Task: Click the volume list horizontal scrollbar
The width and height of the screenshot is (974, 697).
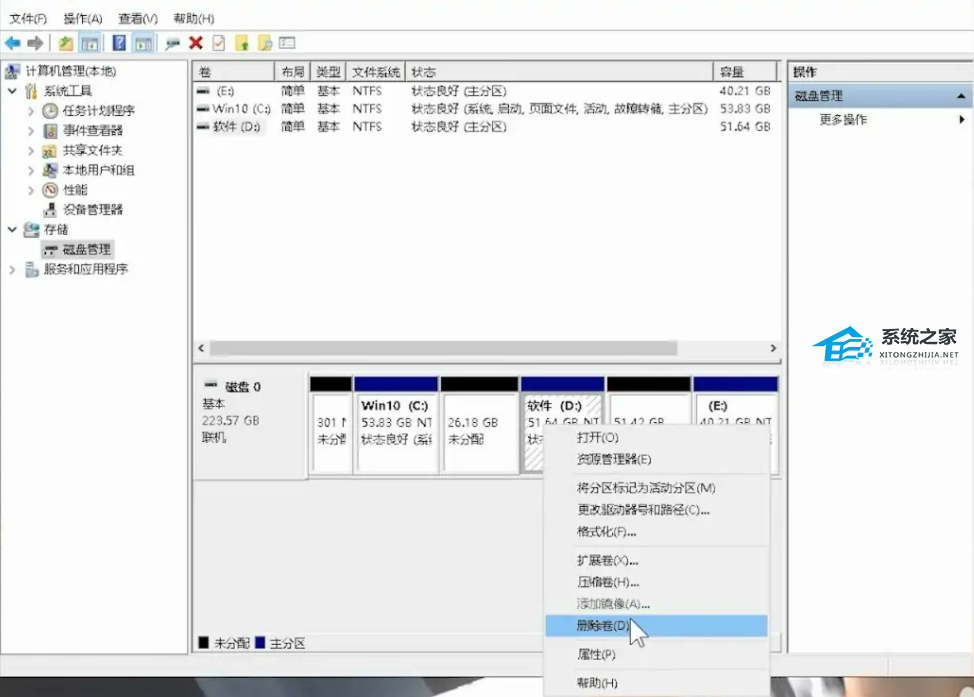Action: pyautogui.click(x=443, y=348)
